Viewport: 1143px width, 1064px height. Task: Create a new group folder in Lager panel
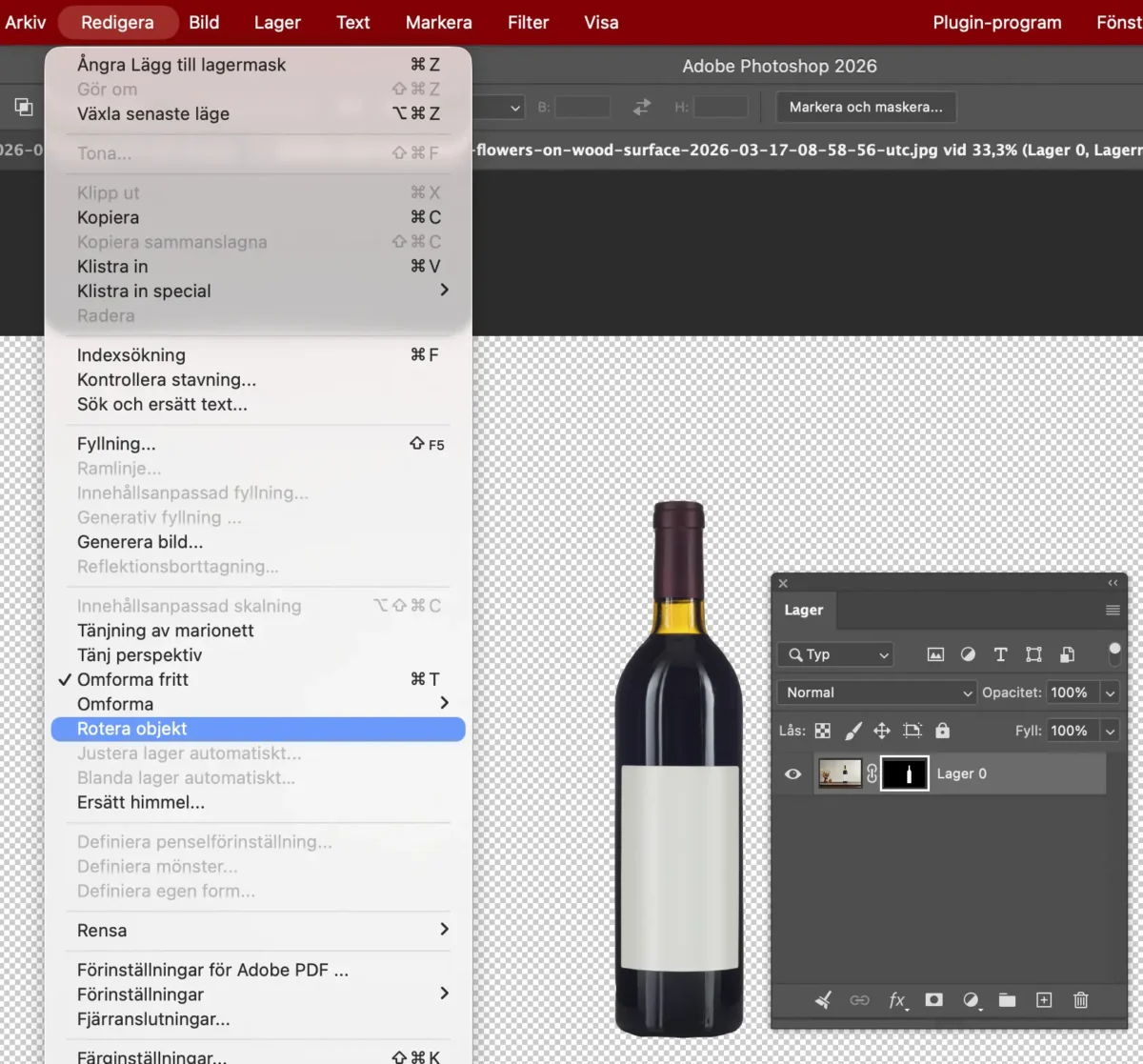1007,999
